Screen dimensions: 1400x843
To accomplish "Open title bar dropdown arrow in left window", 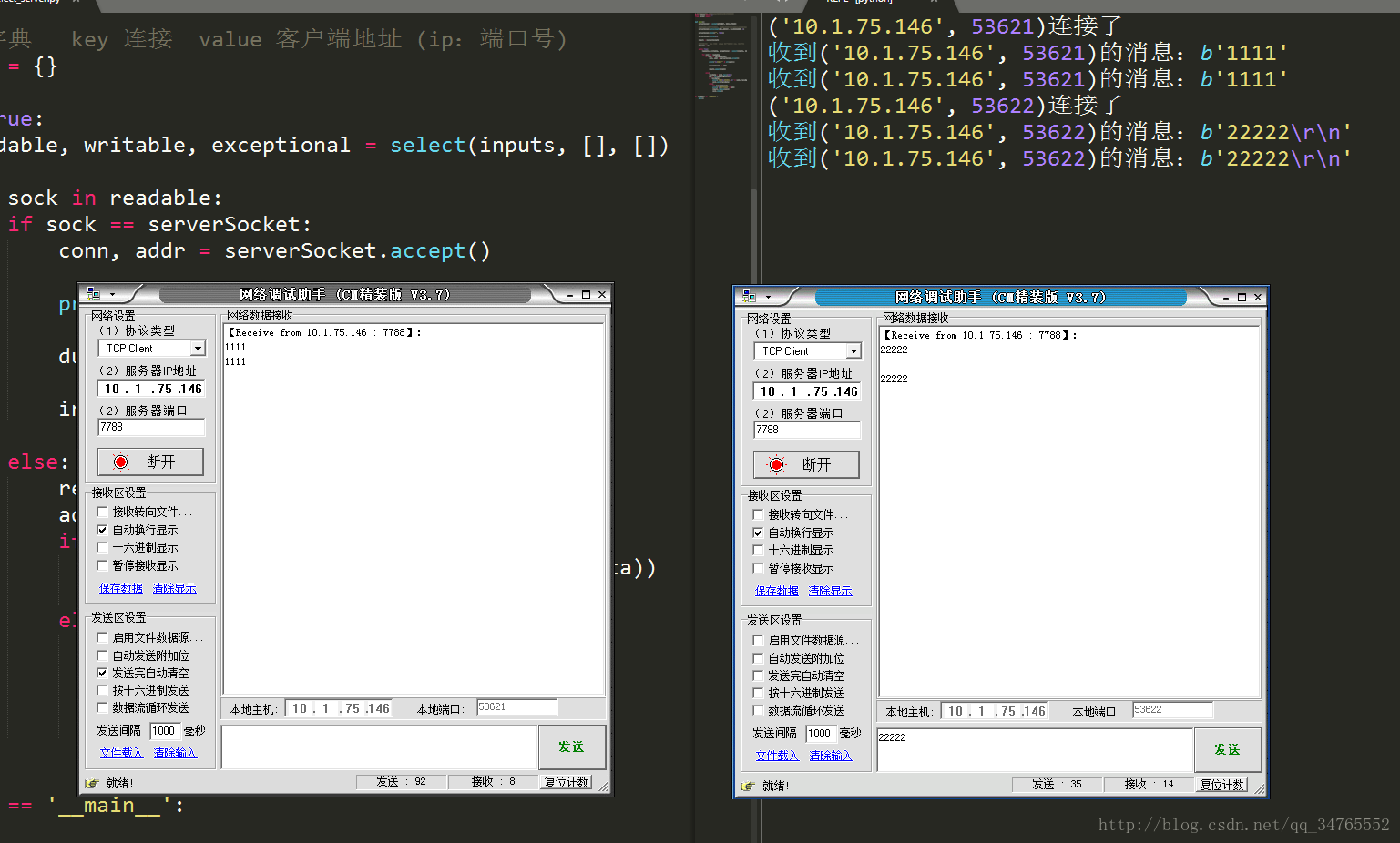I will (x=112, y=295).
